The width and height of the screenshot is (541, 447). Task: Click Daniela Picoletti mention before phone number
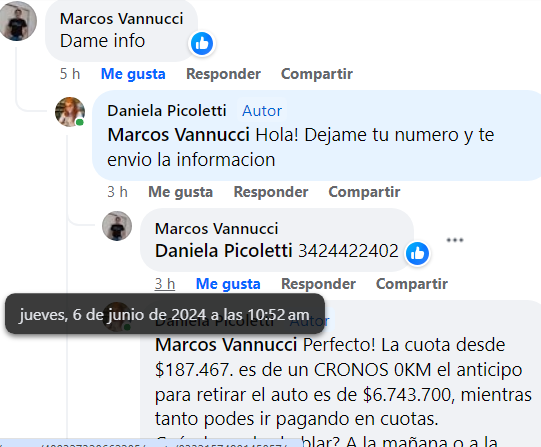click(x=224, y=250)
